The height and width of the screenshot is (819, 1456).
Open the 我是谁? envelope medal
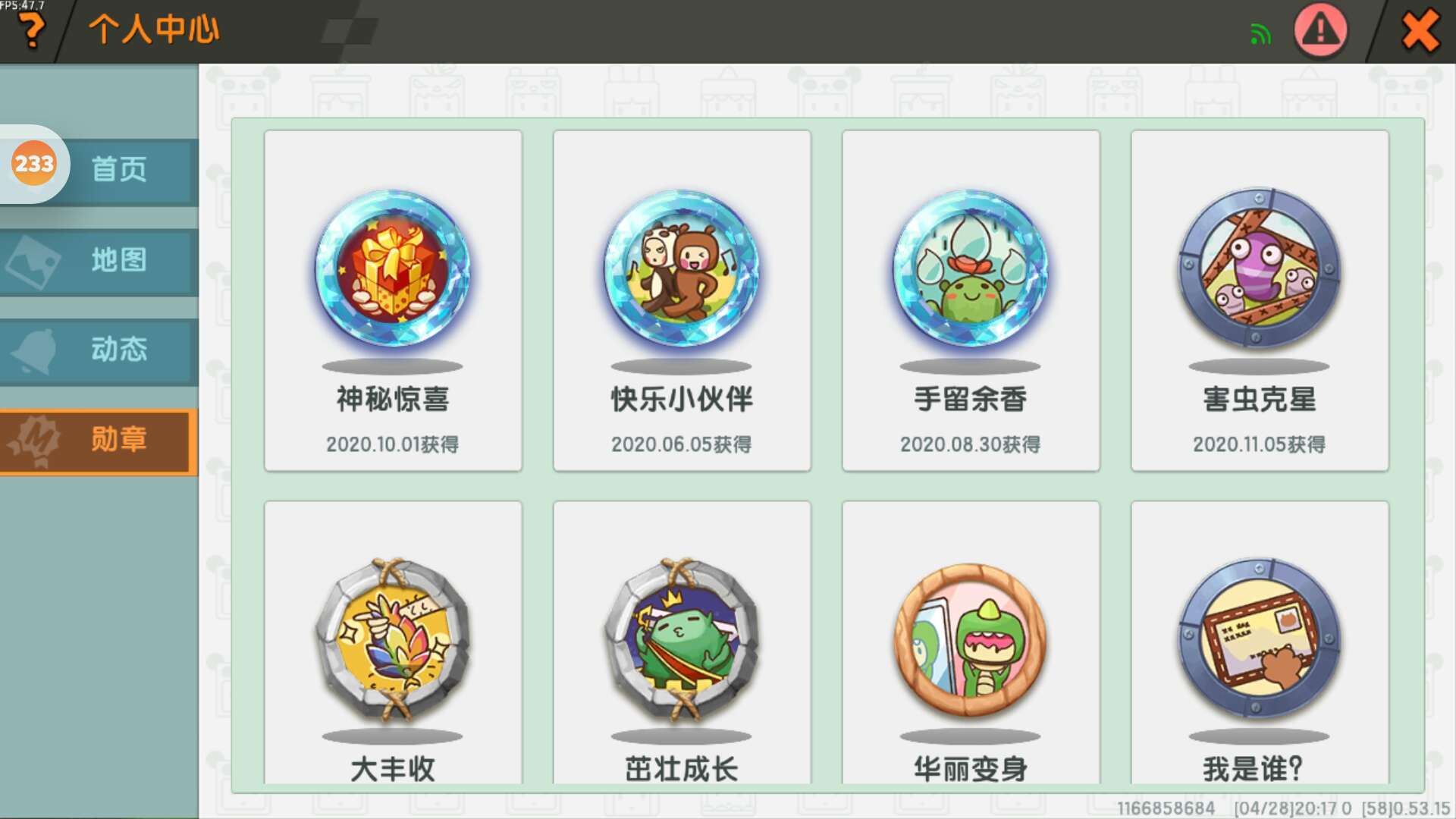pyautogui.click(x=1260, y=642)
